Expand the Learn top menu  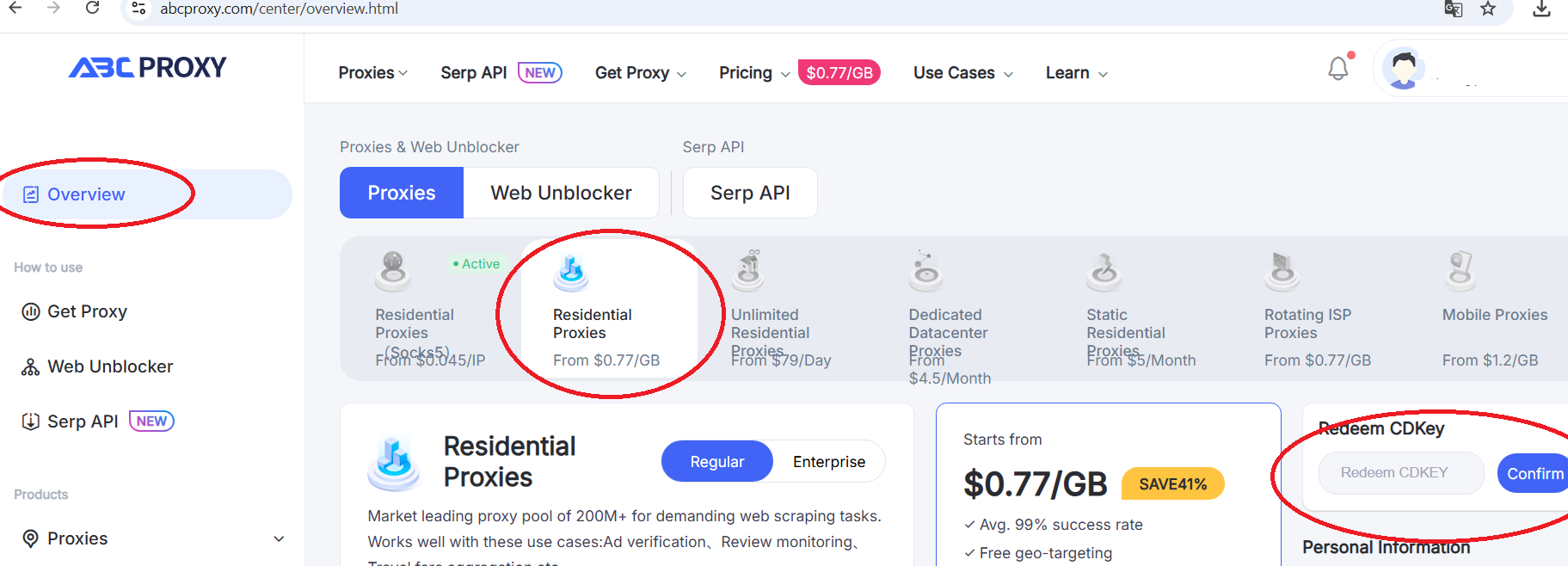[x=1076, y=73]
